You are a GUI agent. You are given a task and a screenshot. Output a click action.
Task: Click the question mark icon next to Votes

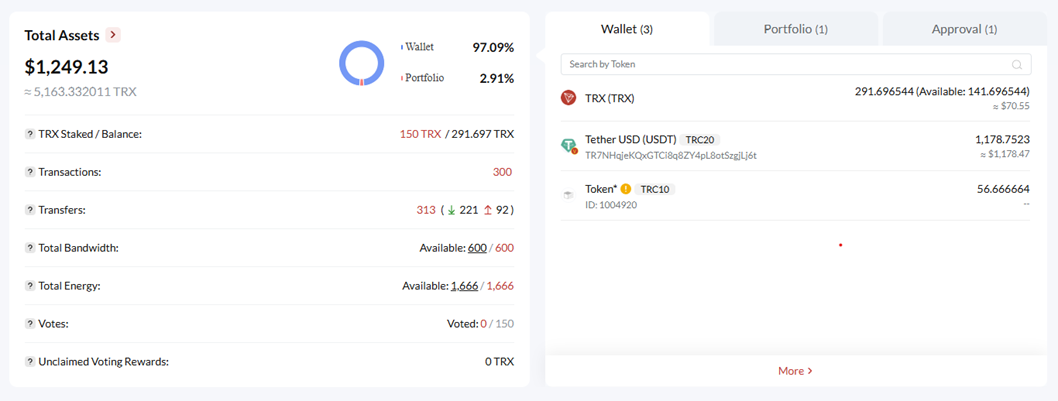point(30,323)
